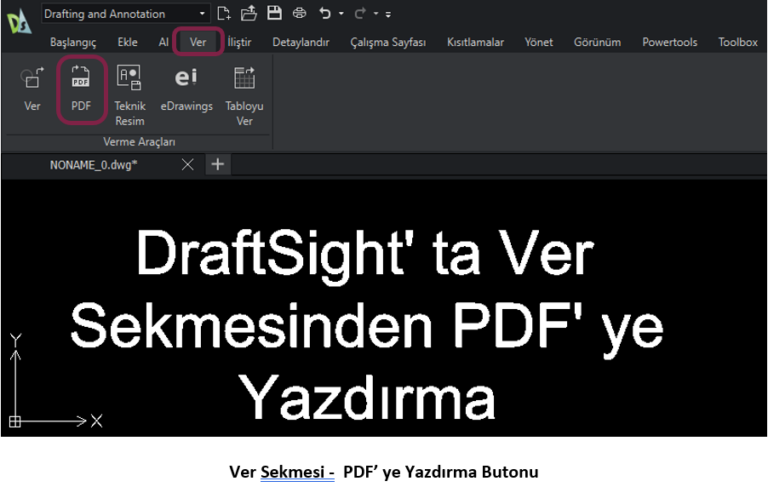Click the print icon in quick access toolbar
Viewport: 768px width, 487px height.
(x=298, y=14)
